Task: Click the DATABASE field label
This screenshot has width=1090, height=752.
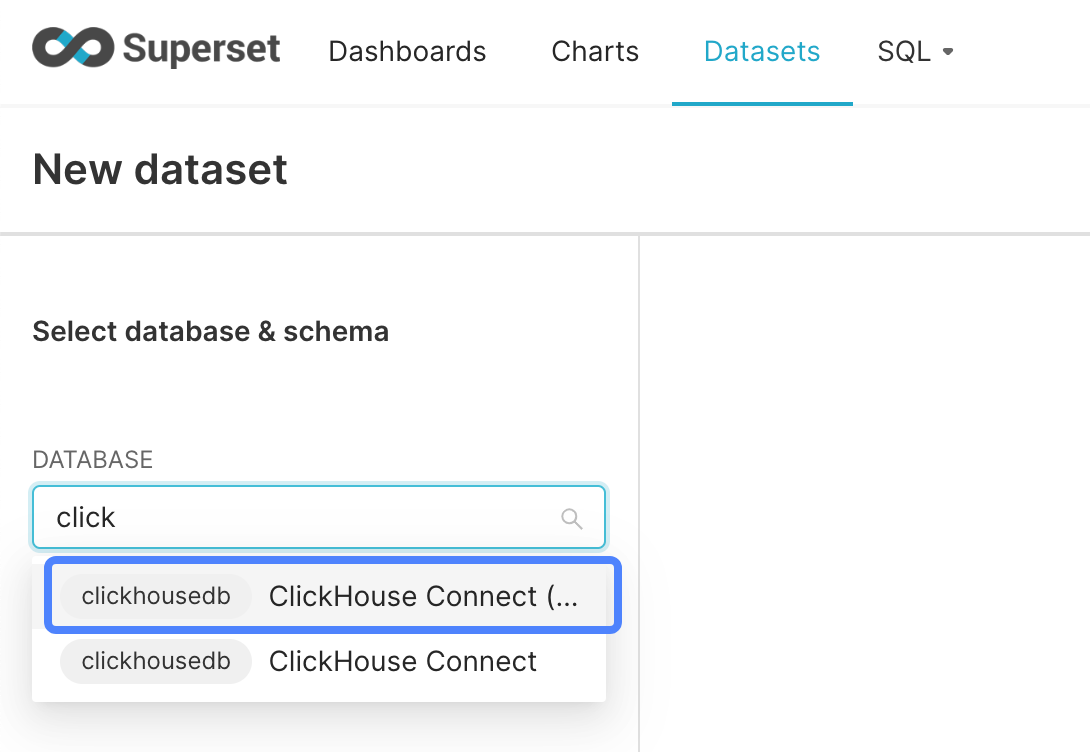Action: (92, 459)
